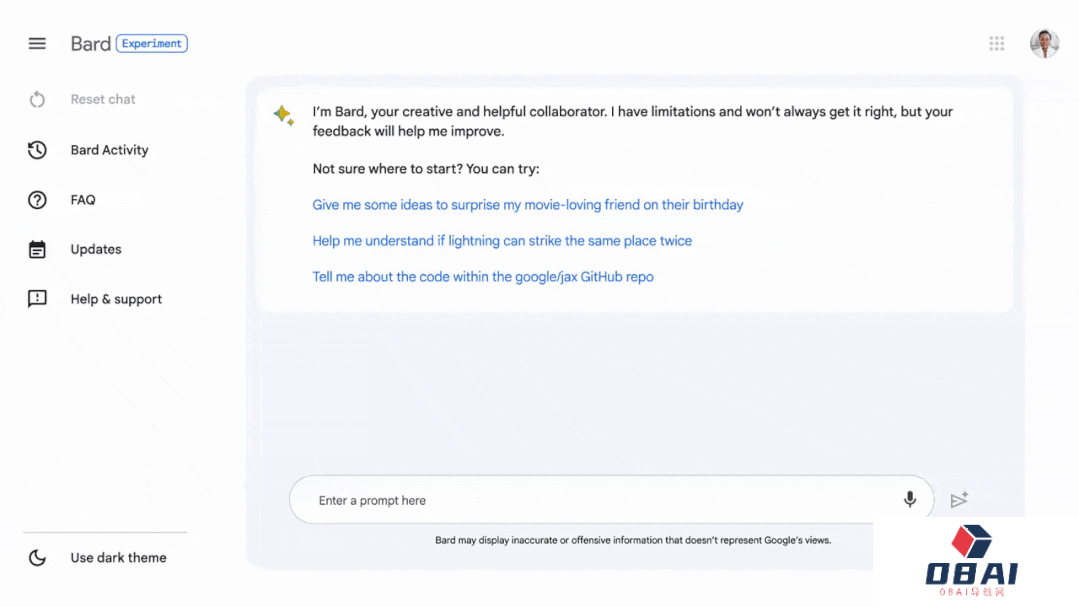Click the Bard Activity history clock icon
Viewport: 1079px width, 607px height.
point(37,150)
